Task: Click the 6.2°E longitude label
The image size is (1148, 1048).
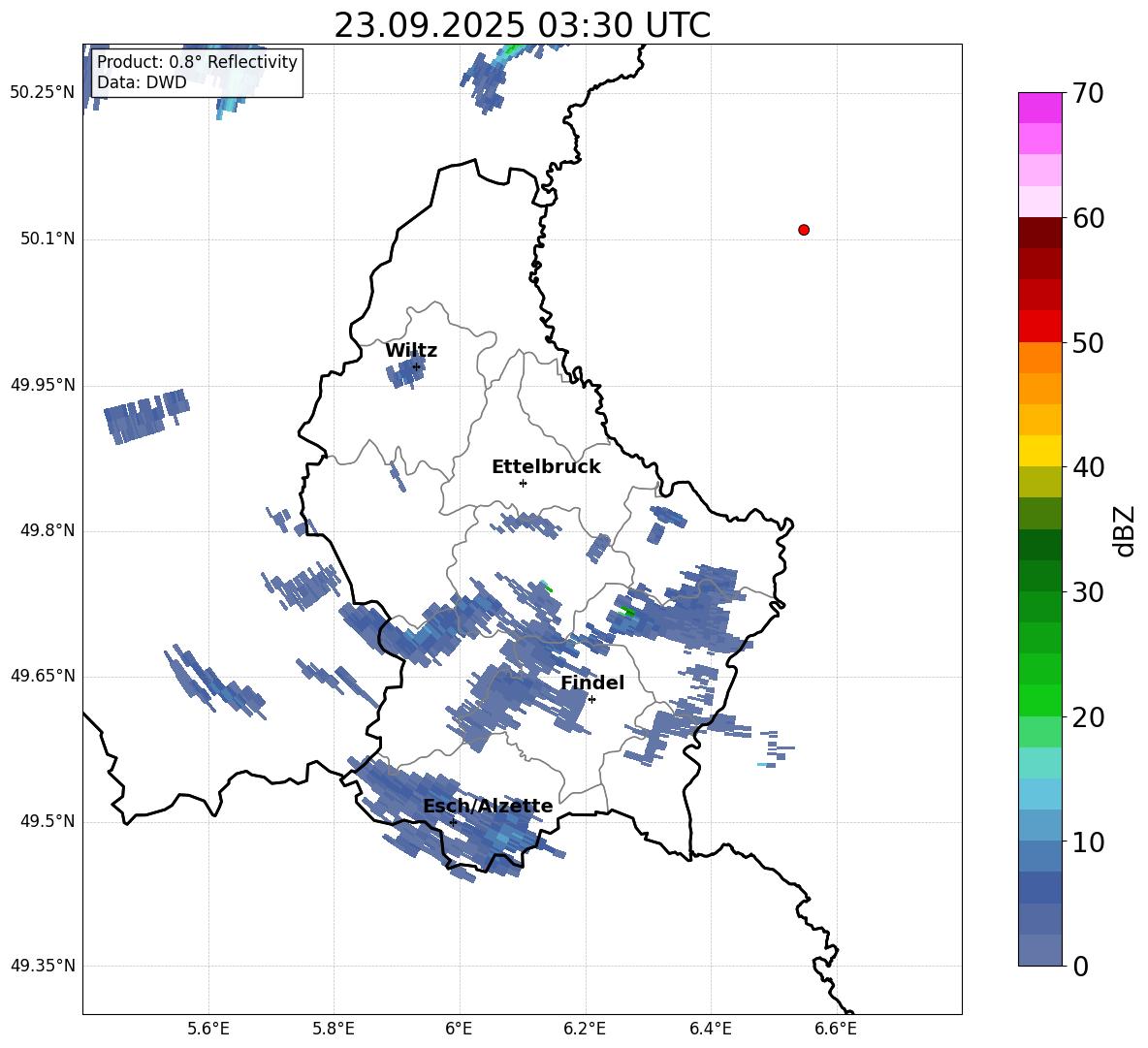Action: pyautogui.click(x=585, y=1029)
